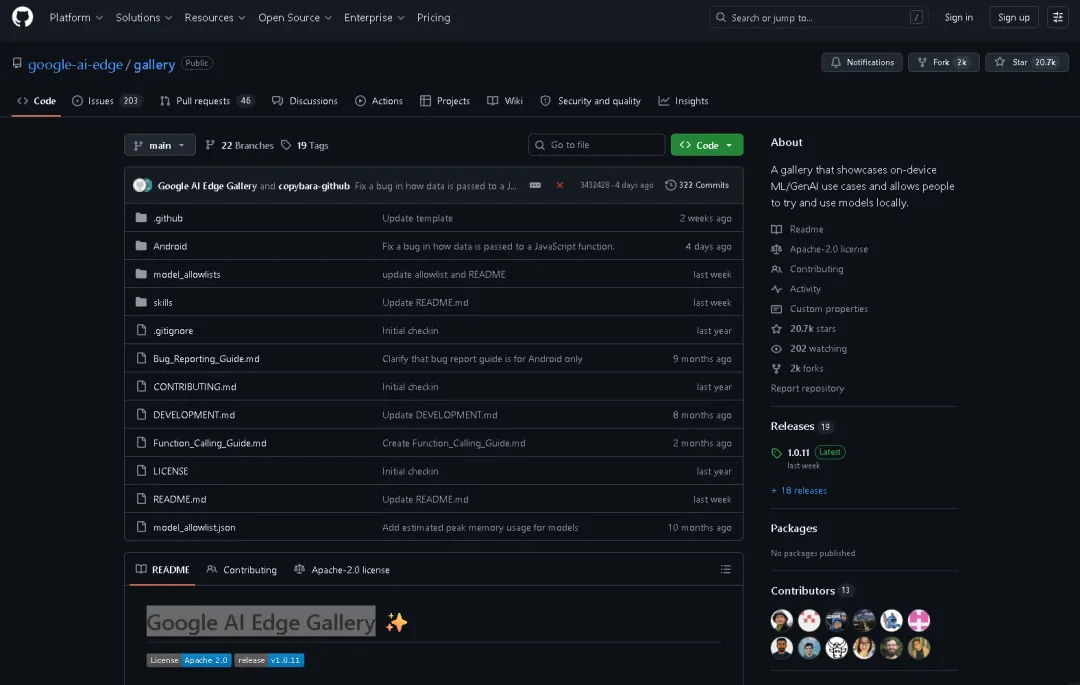Click the README outline list icon
The height and width of the screenshot is (685, 1080).
725,569
